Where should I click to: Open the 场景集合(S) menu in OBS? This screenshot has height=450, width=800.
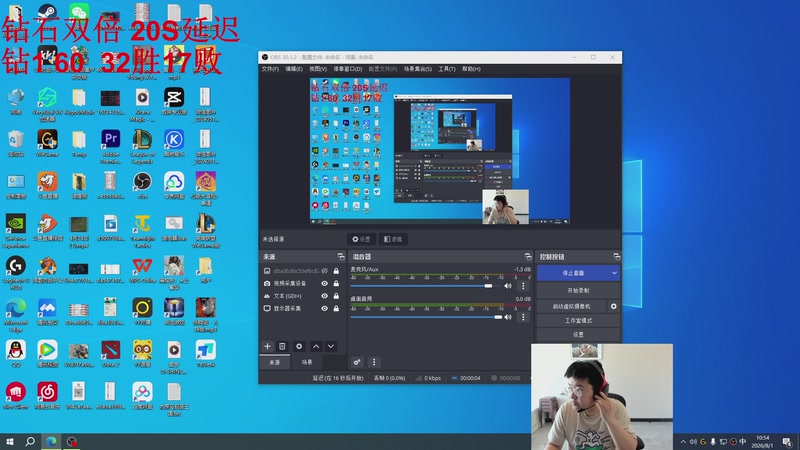pyautogui.click(x=418, y=69)
